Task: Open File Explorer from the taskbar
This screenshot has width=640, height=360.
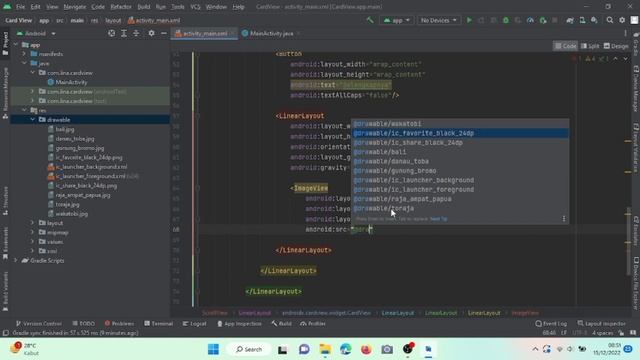Action: click(325, 349)
